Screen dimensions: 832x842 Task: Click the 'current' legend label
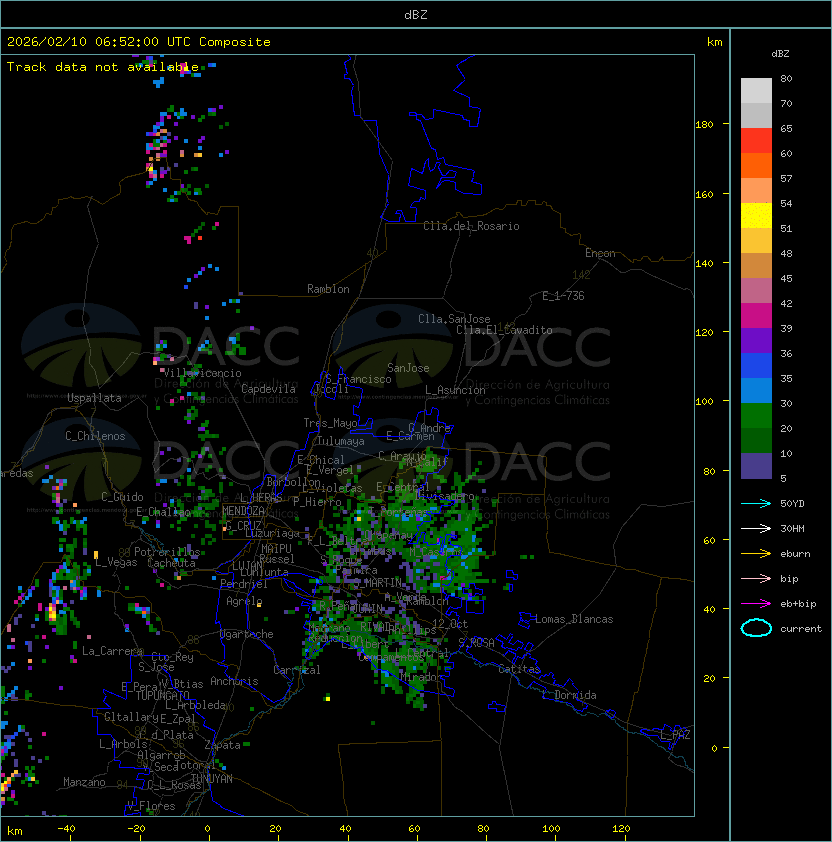[x=801, y=629]
